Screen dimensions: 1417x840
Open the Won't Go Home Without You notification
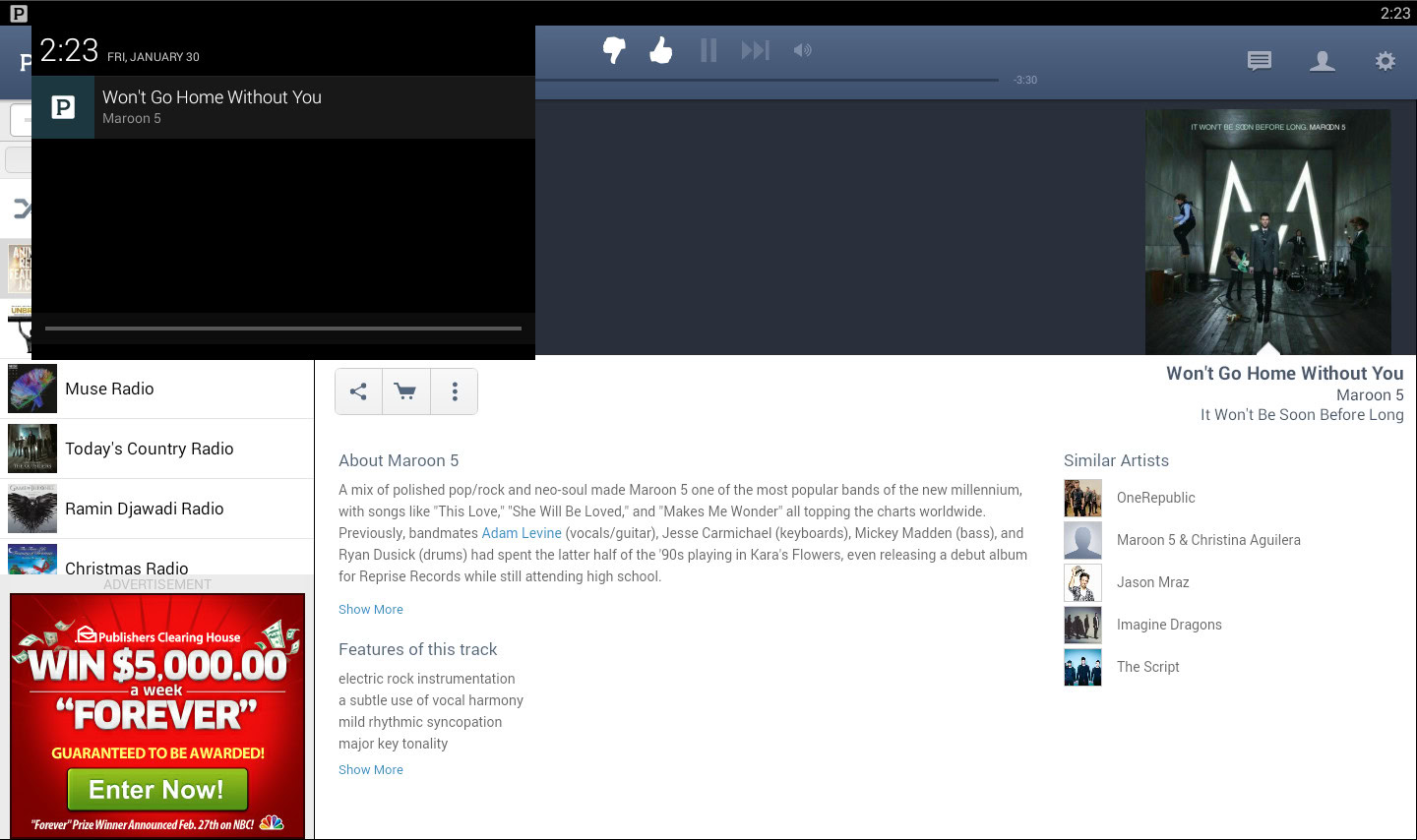click(283, 107)
